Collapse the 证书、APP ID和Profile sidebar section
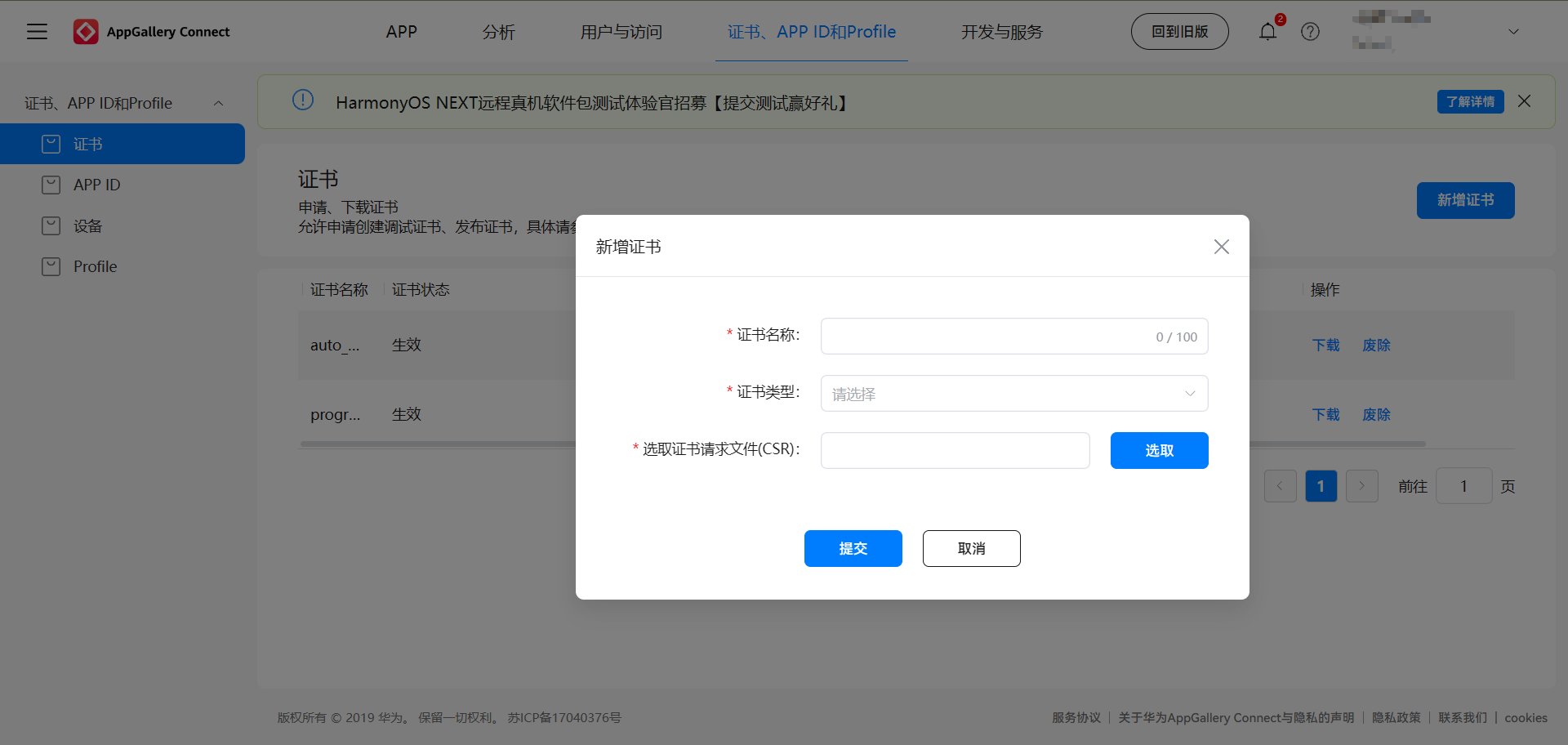 pyautogui.click(x=218, y=103)
